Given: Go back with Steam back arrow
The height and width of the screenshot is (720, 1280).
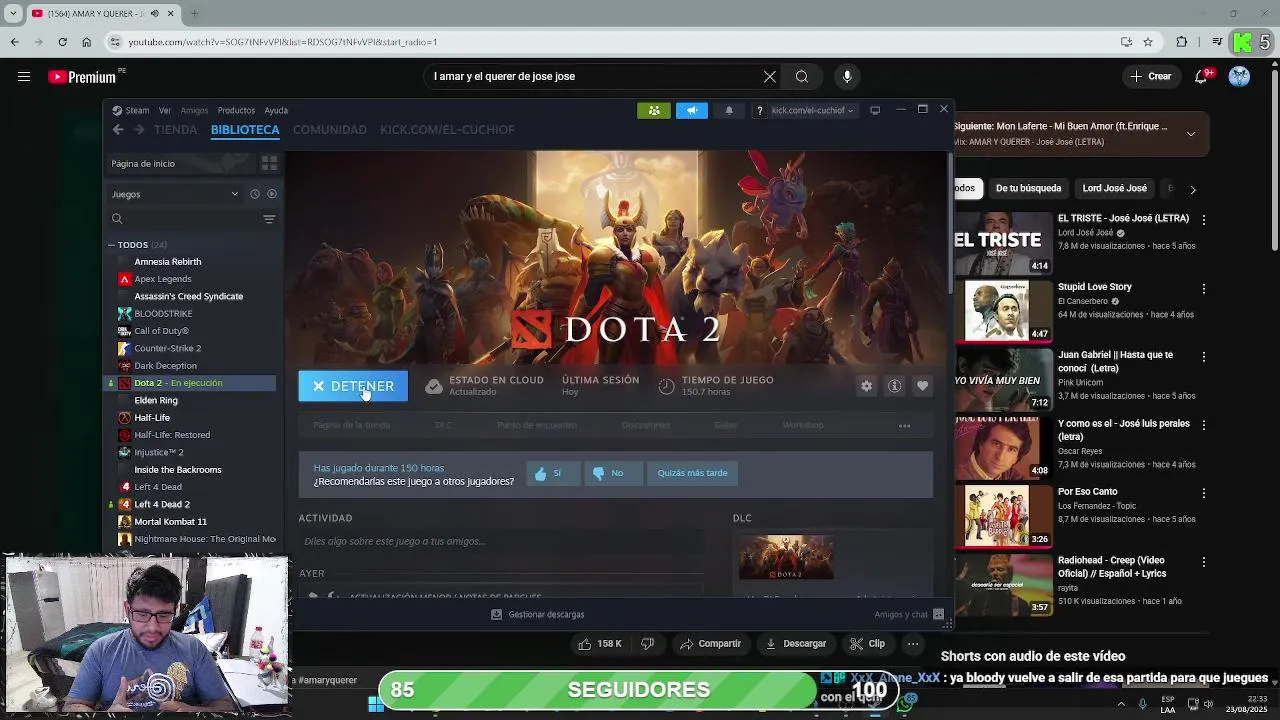Looking at the screenshot, I should click(118, 130).
